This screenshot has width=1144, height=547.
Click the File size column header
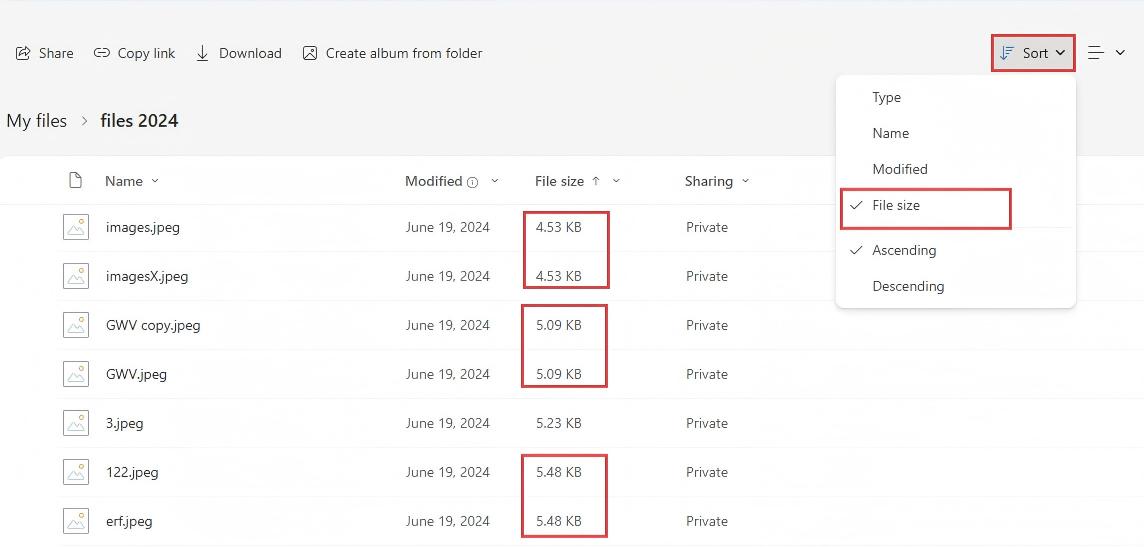pyautogui.click(x=559, y=181)
